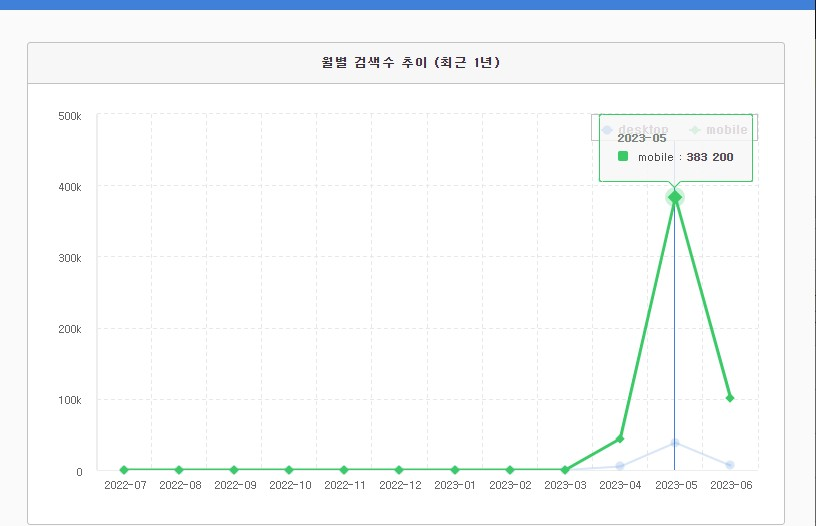Click the green square swatch in the tooltip
Image resolution: width=816 pixels, height=526 pixels.
(x=623, y=156)
